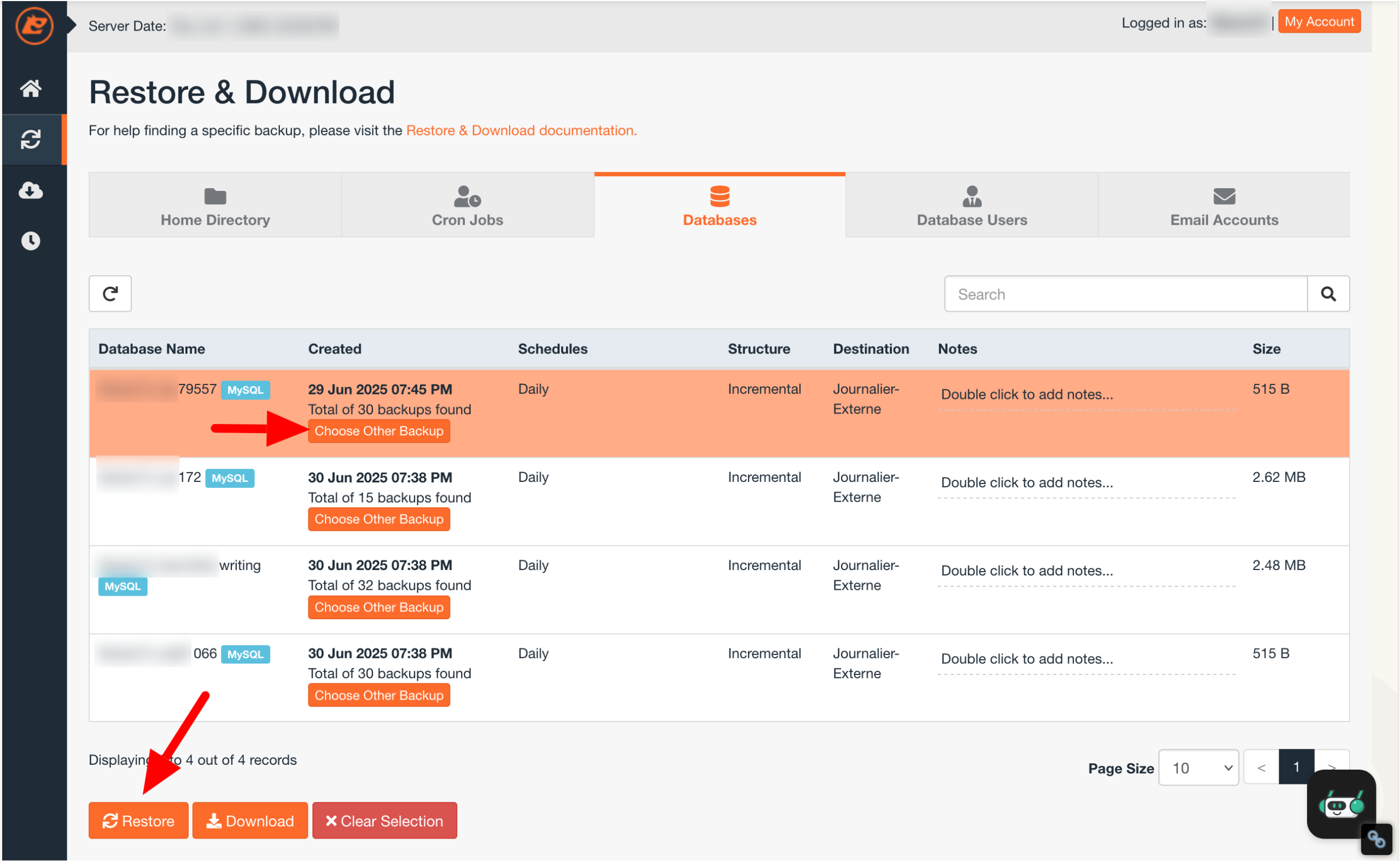Image resolution: width=1400 pixels, height=861 pixels.
Task: Open the clock Queue sidebar icon
Action: tap(31, 241)
